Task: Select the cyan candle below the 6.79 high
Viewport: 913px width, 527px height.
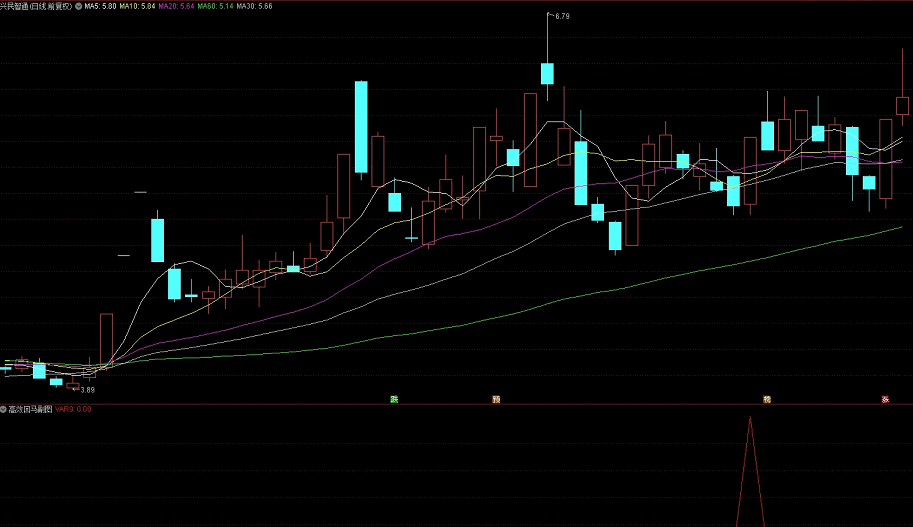Action: click(x=547, y=74)
